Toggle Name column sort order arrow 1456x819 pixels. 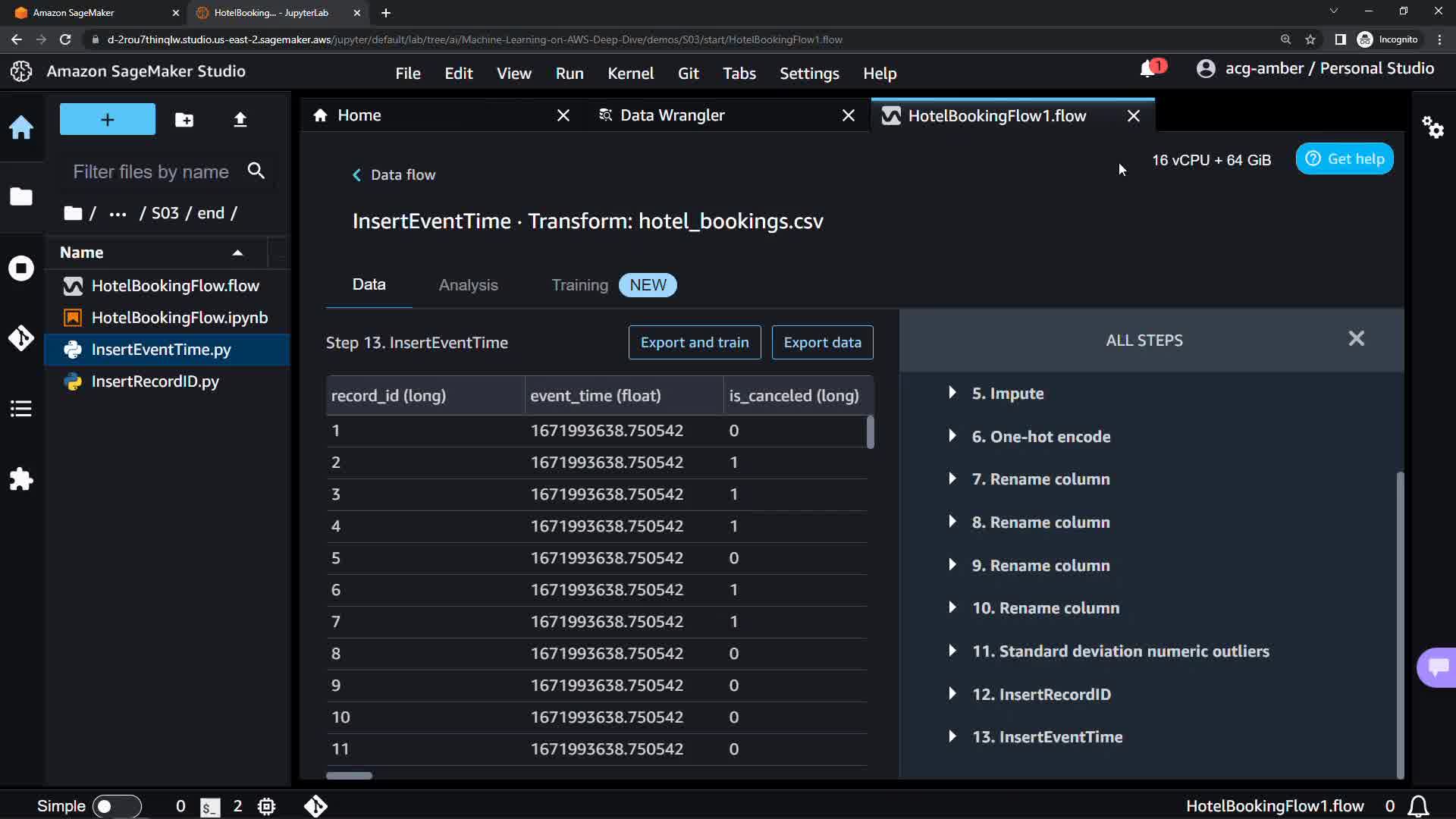pyautogui.click(x=237, y=253)
